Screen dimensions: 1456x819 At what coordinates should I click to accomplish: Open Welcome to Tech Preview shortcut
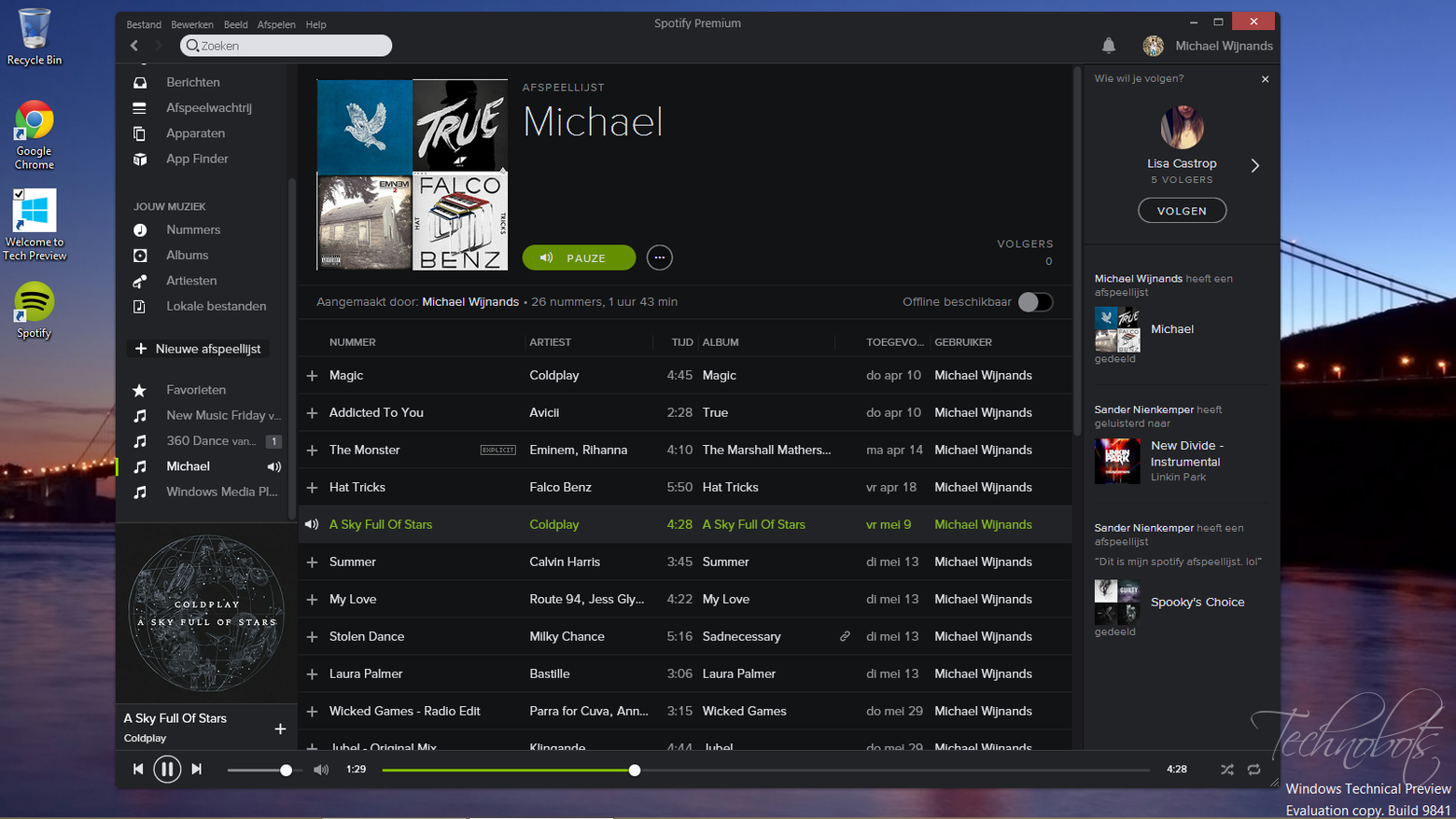[x=34, y=225]
